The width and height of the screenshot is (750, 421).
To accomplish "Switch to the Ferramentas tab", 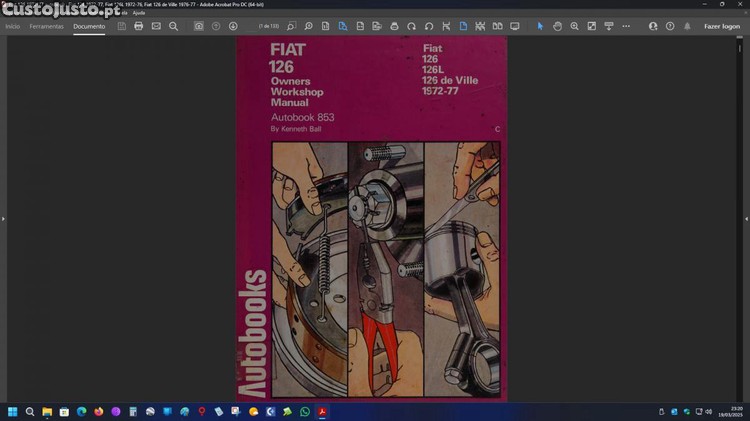I will pyautogui.click(x=44, y=26).
